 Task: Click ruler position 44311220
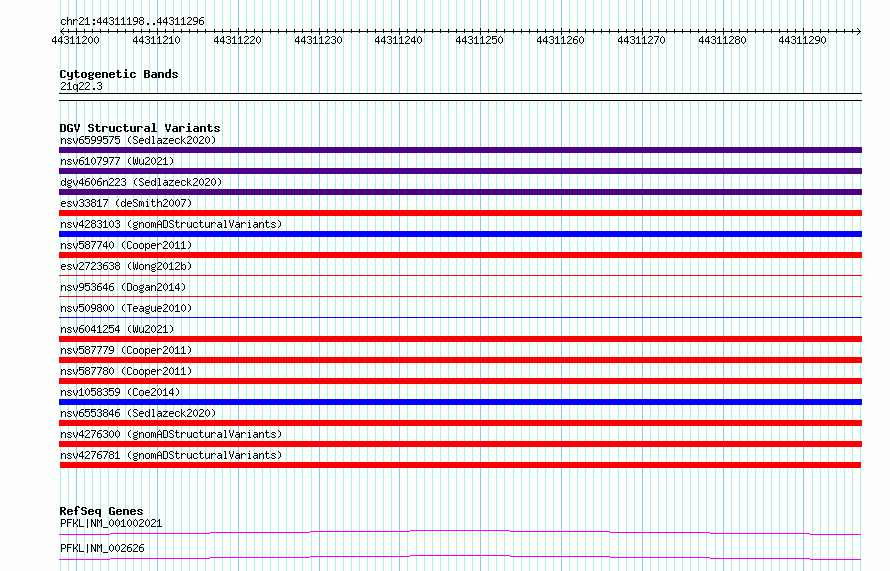(x=237, y=40)
